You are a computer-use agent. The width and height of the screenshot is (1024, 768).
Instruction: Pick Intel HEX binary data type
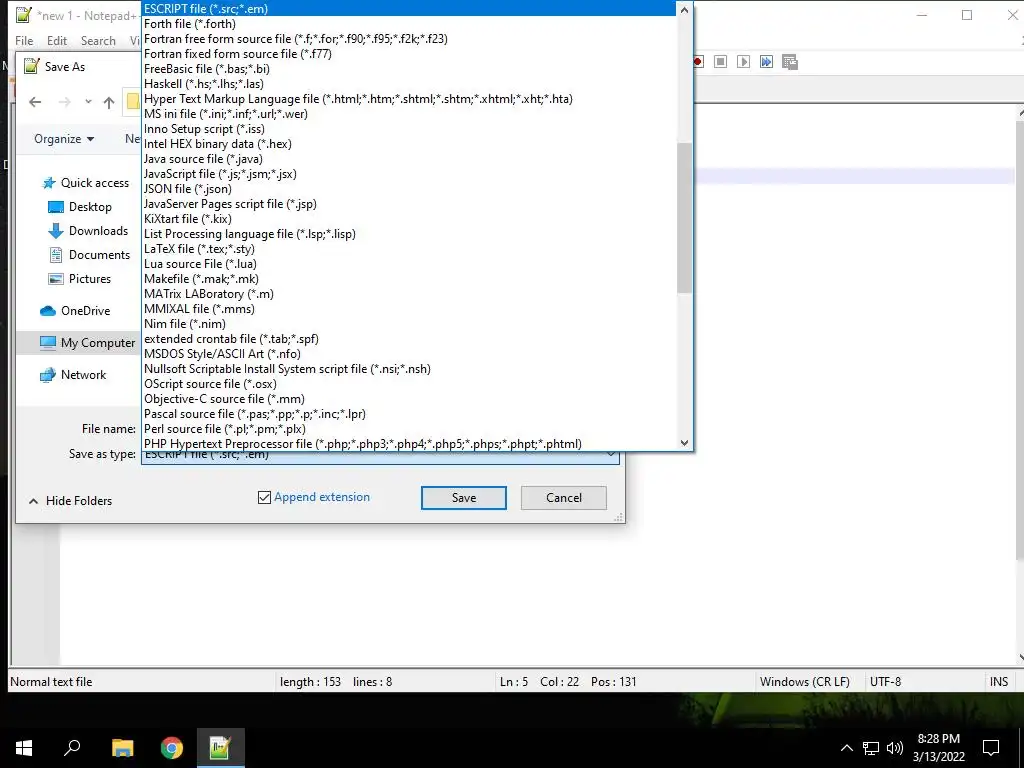408,144
